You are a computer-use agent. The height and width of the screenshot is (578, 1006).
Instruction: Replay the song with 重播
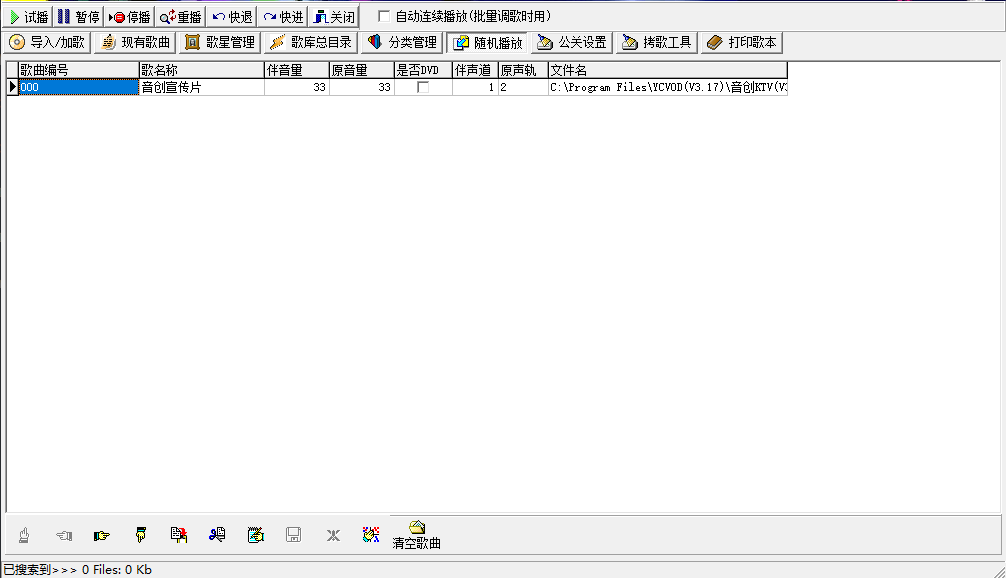click(180, 17)
